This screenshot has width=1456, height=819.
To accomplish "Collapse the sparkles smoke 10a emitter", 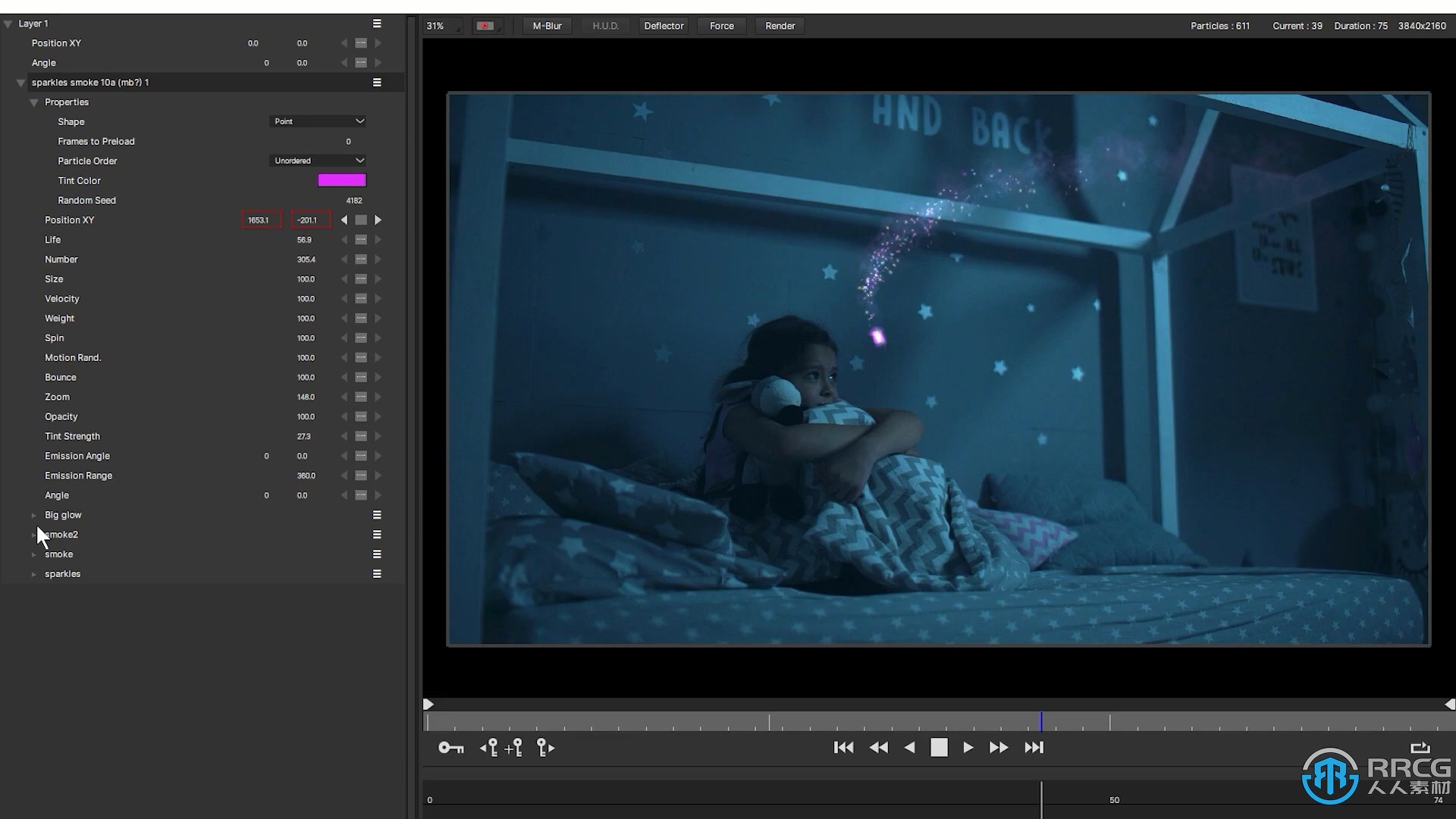I will coord(20,83).
